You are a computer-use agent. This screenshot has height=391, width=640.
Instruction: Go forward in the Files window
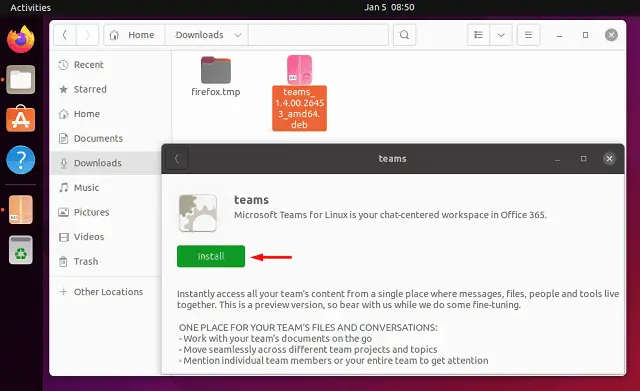point(87,35)
